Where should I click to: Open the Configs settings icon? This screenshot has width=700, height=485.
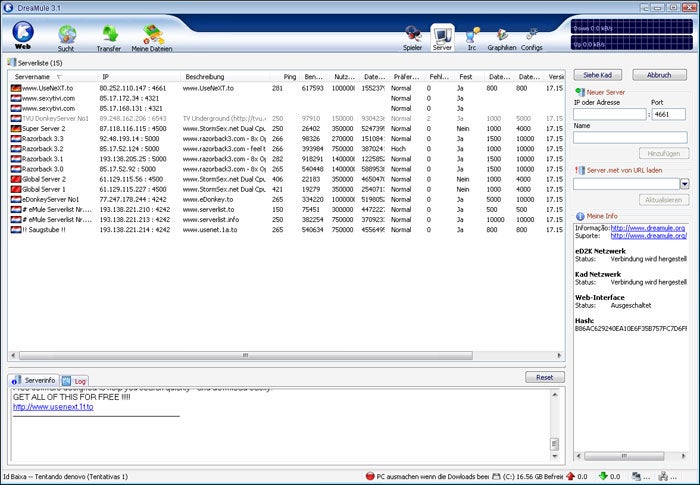[532, 38]
